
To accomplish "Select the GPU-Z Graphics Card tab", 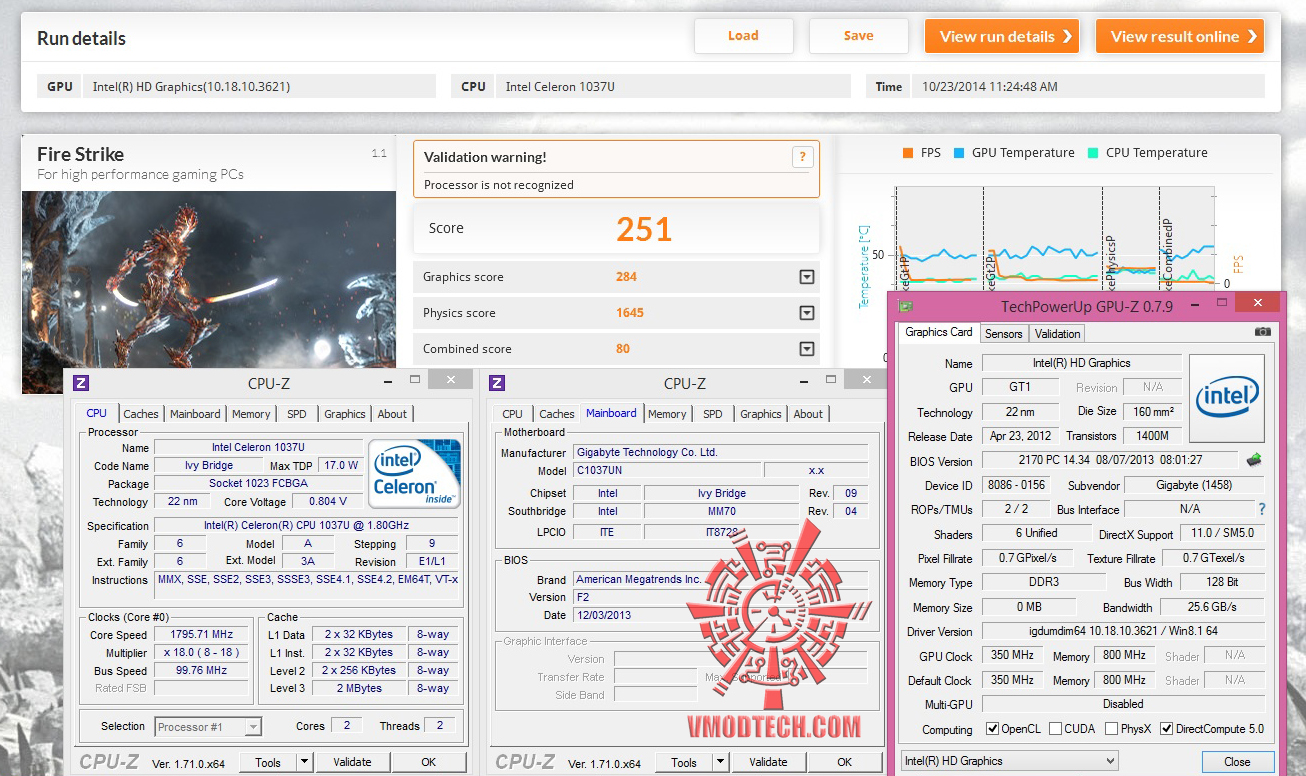I will [x=939, y=332].
